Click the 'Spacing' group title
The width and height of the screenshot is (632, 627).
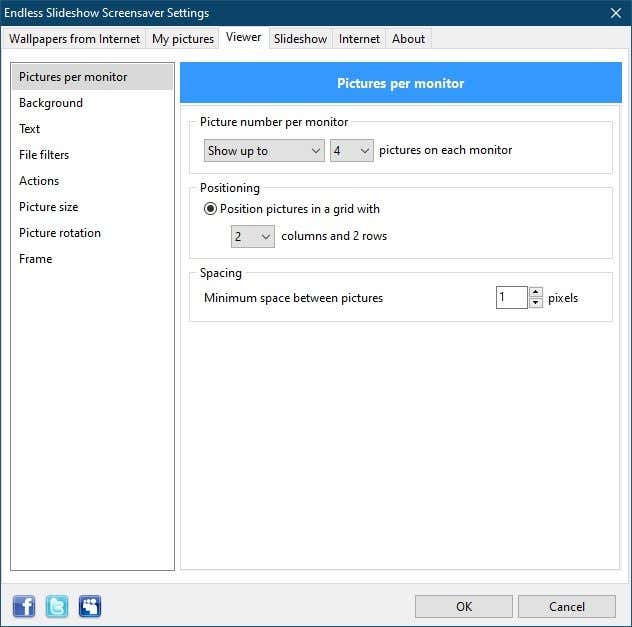point(221,273)
